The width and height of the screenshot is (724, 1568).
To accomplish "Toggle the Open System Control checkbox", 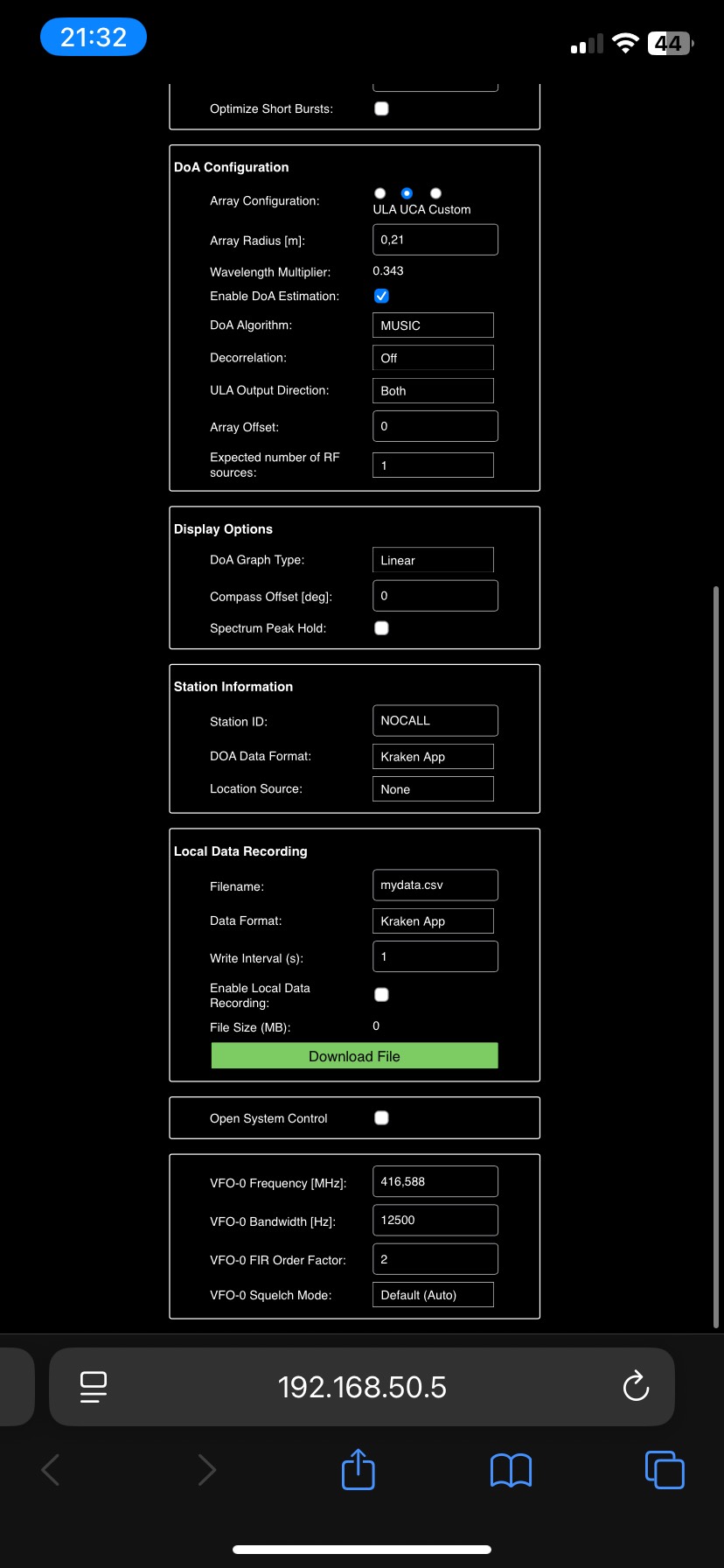I will coord(381,1117).
